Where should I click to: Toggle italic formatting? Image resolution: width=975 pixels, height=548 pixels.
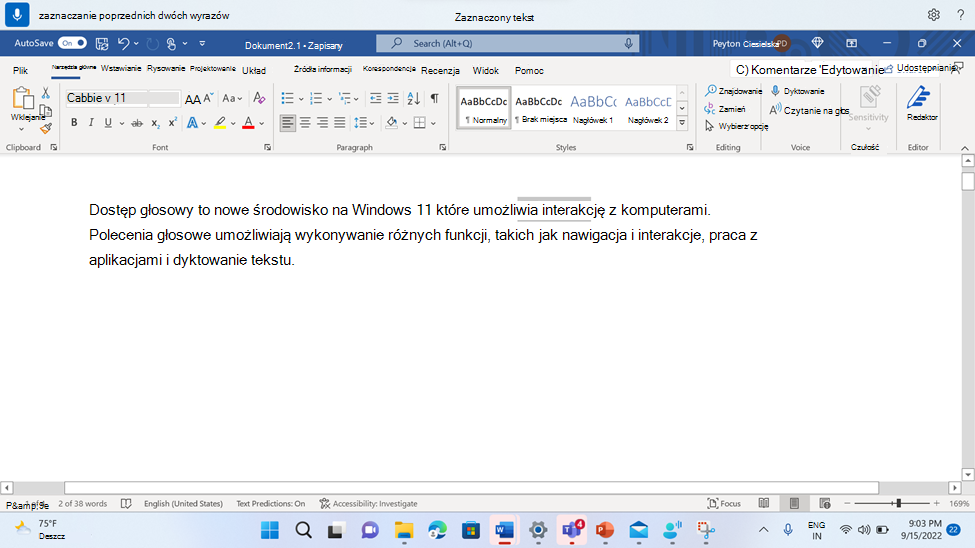coord(91,123)
